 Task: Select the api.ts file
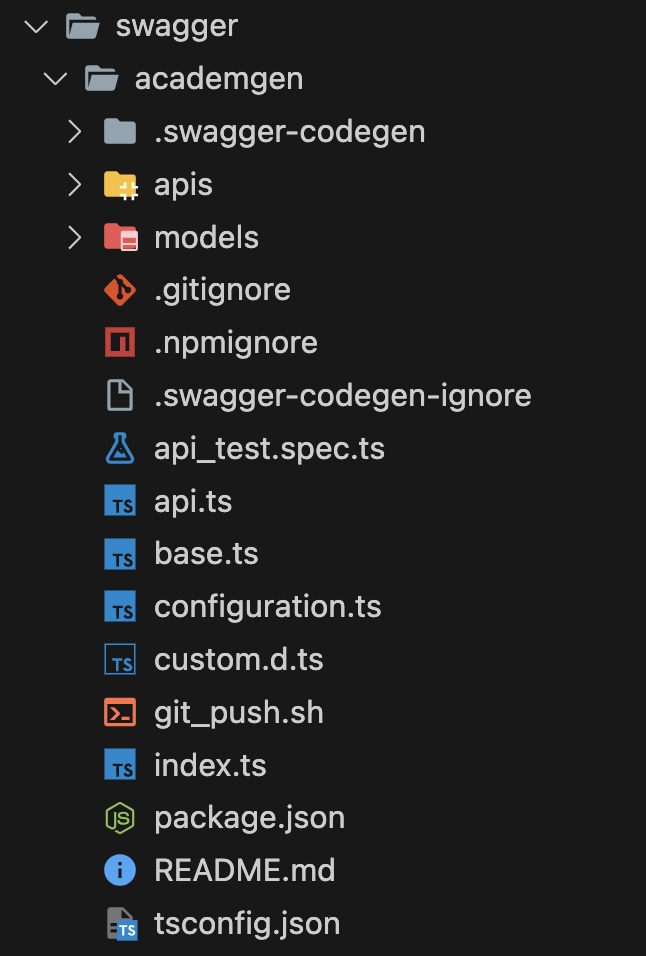tap(193, 501)
